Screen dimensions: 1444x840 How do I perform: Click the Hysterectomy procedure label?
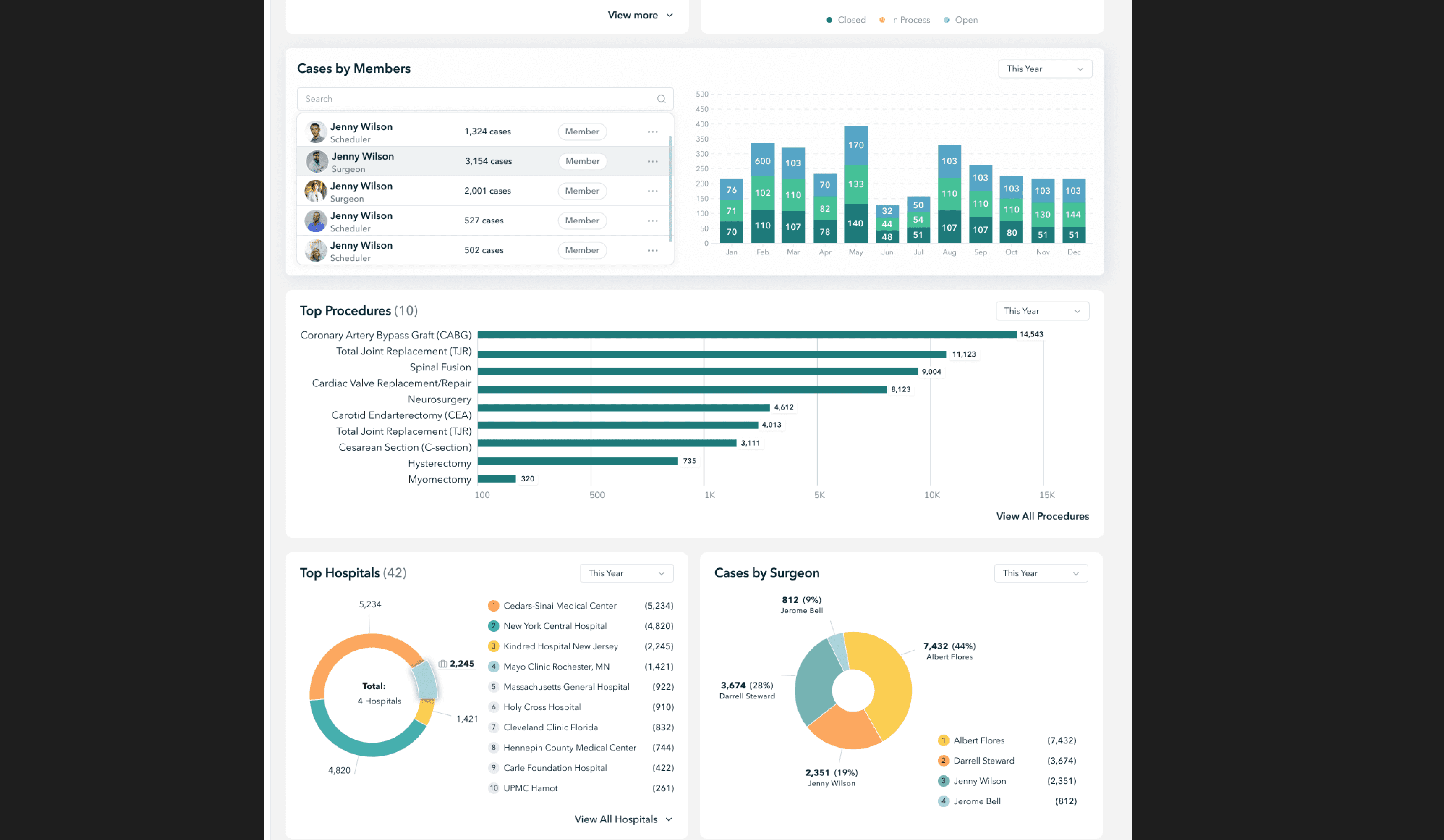coord(440,464)
